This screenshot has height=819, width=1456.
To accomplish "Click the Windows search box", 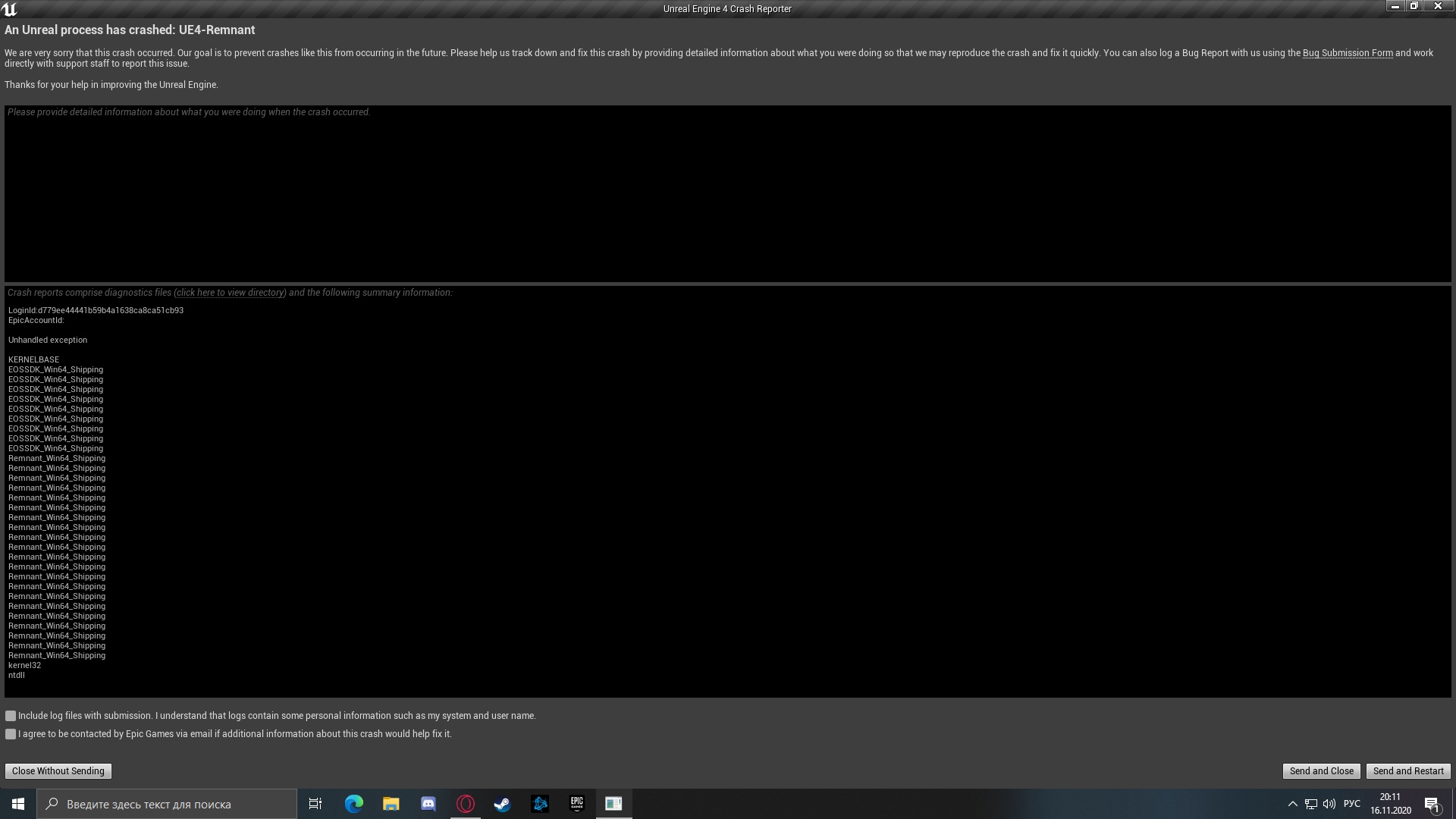I will pyautogui.click(x=168, y=804).
